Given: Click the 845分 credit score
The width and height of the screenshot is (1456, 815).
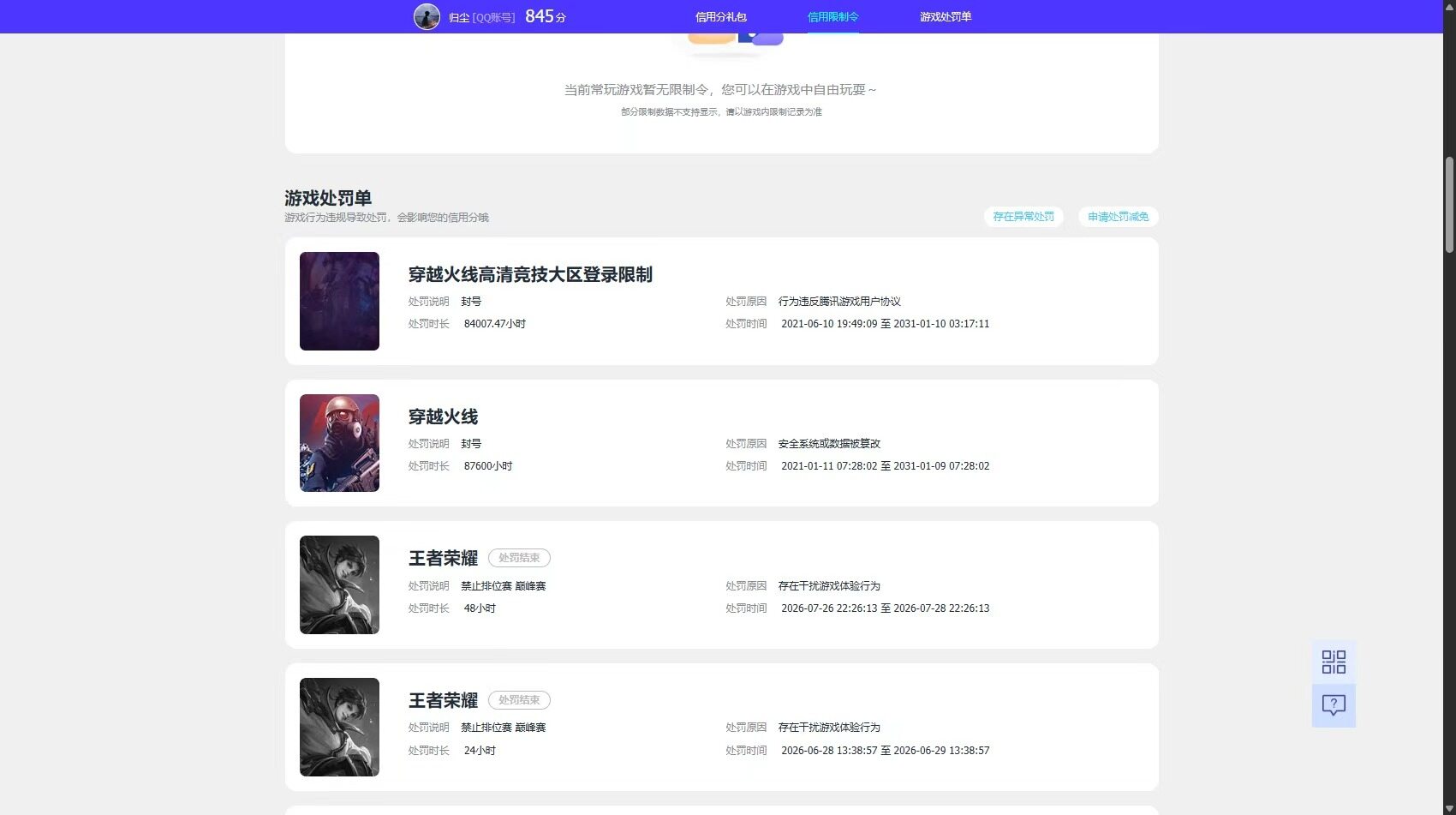Looking at the screenshot, I should coord(546,16).
